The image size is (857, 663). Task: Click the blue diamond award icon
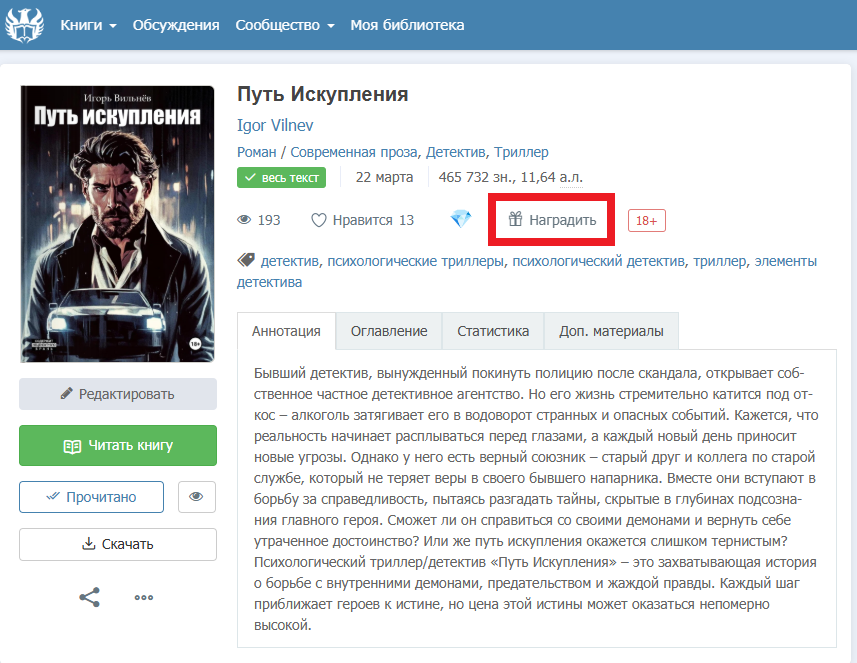[x=460, y=220]
